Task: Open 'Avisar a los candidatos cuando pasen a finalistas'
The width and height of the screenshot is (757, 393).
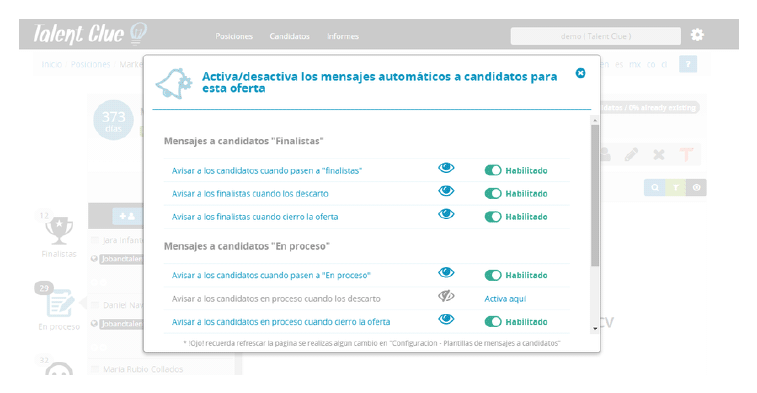Action: [x=267, y=170]
